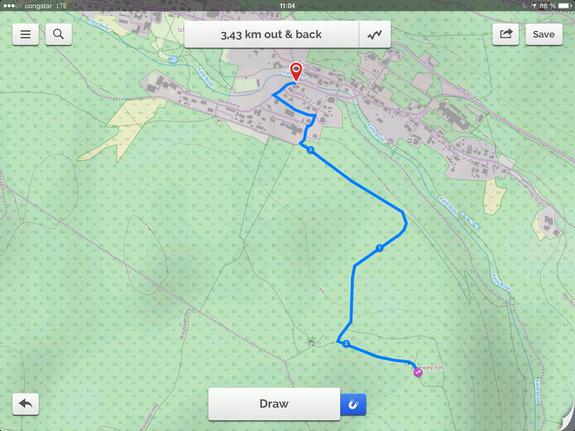Click the kilometer 1 route marker
Viewport: 575px width, 431px height.
pos(380,248)
